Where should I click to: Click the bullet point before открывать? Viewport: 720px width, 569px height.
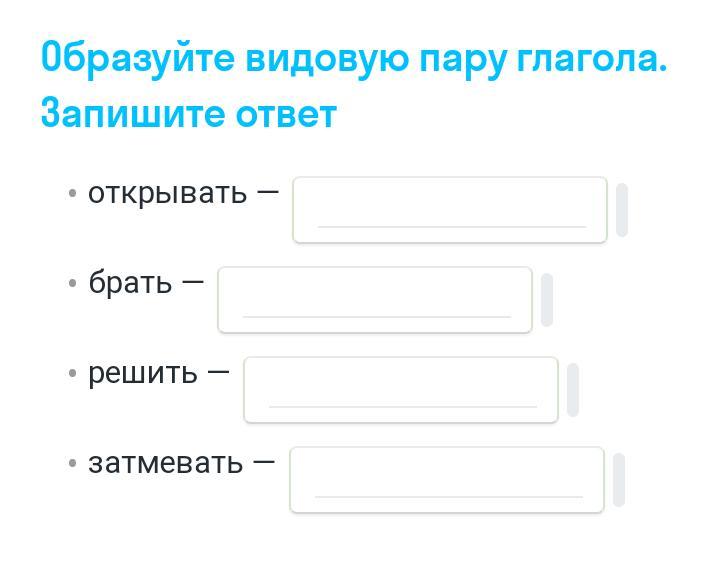tap(73, 193)
